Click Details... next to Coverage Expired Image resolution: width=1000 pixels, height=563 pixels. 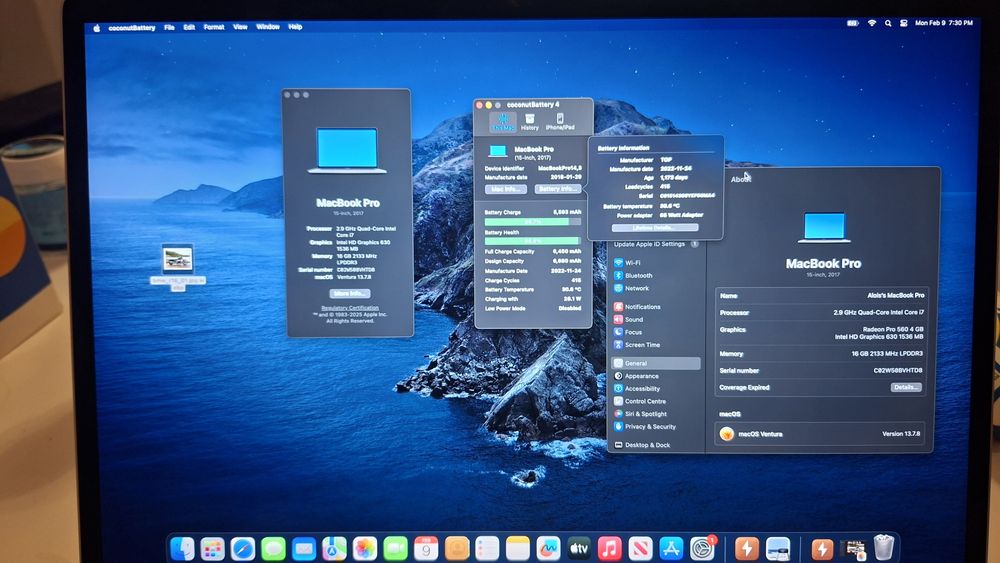point(906,387)
